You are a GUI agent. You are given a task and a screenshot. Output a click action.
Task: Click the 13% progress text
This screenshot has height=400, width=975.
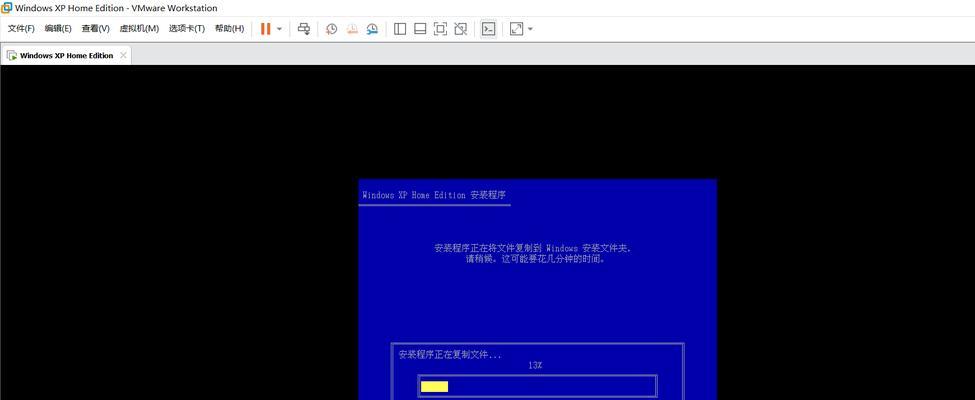point(535,366)
